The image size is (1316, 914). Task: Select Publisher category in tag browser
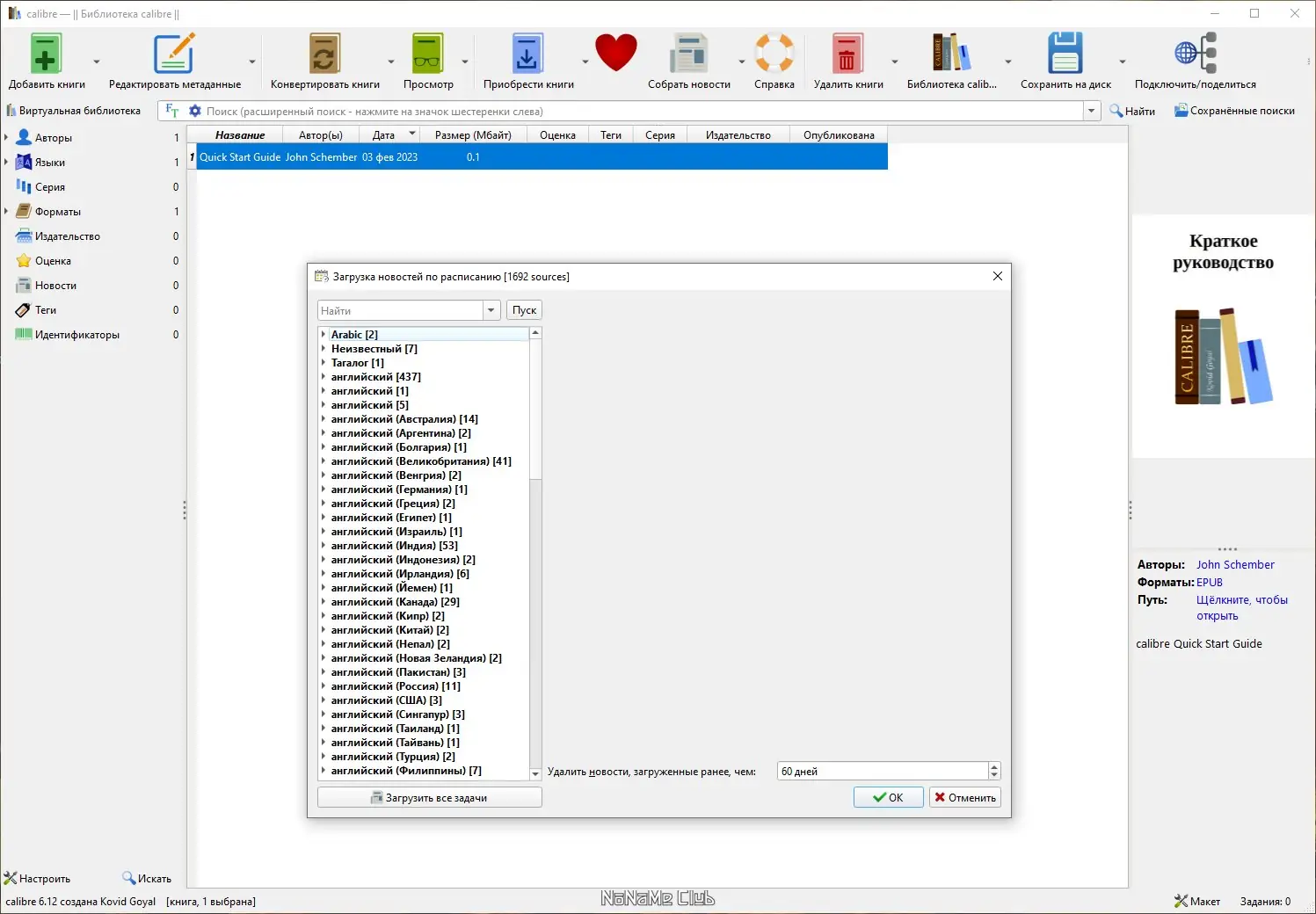68,236
